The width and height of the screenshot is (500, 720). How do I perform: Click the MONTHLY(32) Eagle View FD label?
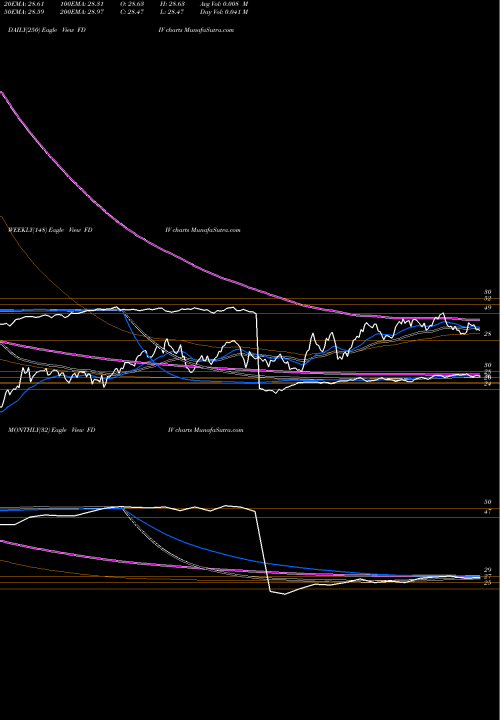52,430
